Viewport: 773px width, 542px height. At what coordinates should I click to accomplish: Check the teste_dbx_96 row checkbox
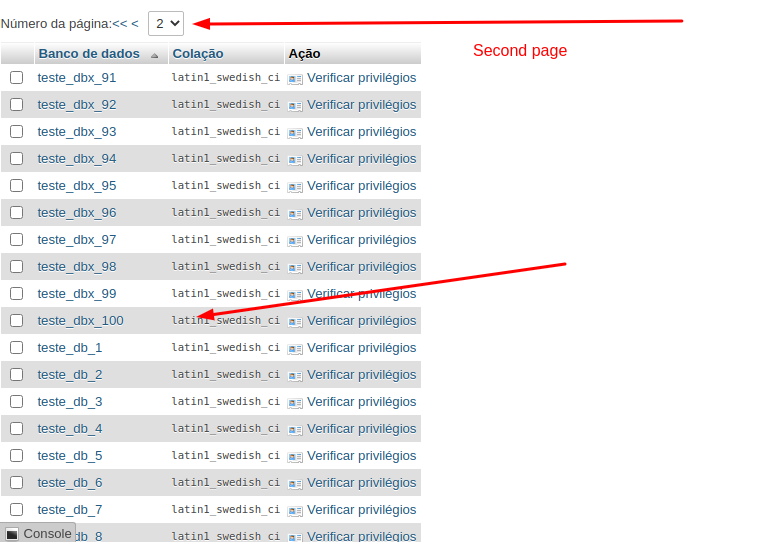tap(16, 213)
